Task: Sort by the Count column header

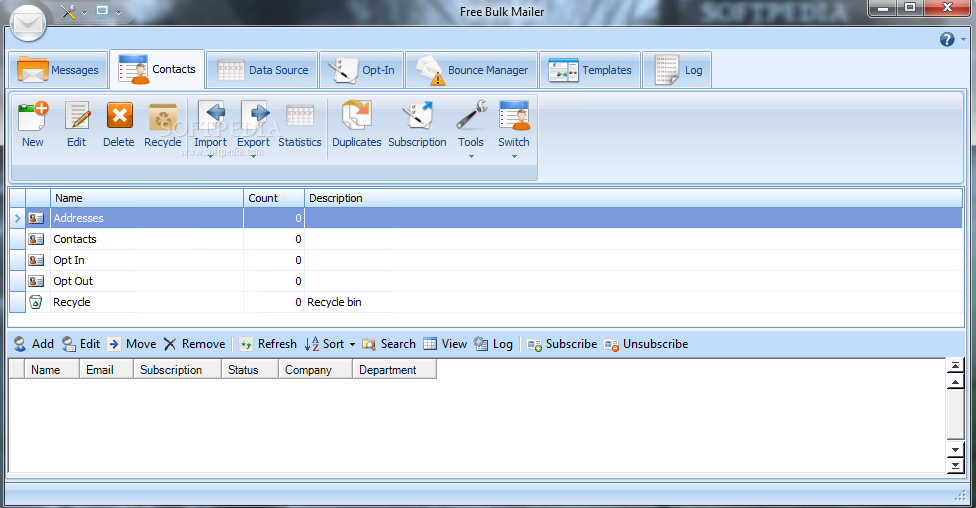Action: pyautogui.click(x=274, y=198)
